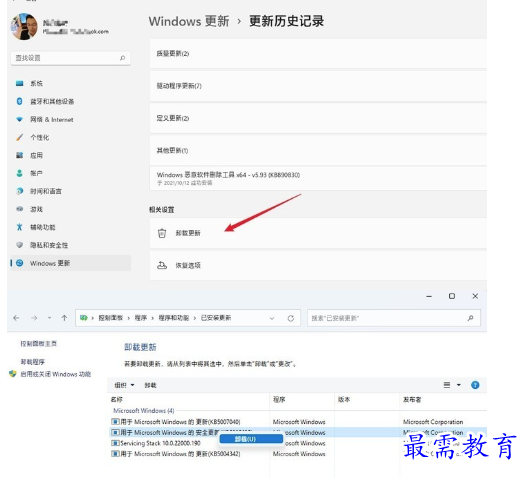The width and height of the screenshot is (525, 478).
Task: Click magnifier icon in installed updates search
Action: (470, 318)
